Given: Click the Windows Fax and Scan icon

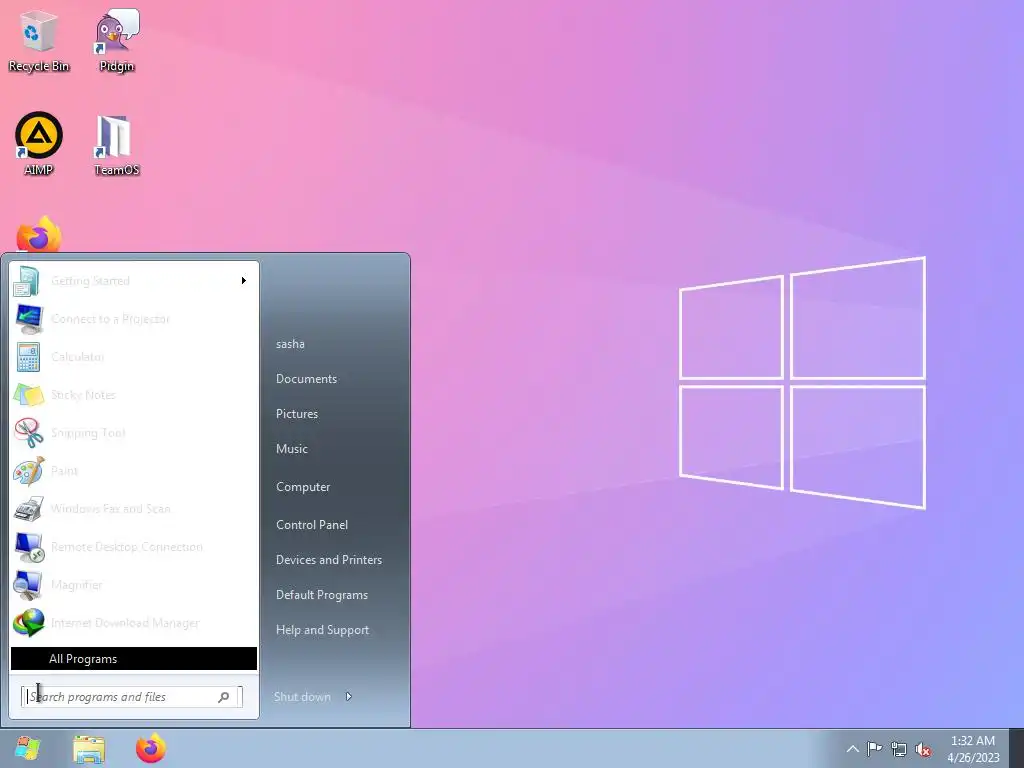Looking at the screenshot, I should click(28, 508).
